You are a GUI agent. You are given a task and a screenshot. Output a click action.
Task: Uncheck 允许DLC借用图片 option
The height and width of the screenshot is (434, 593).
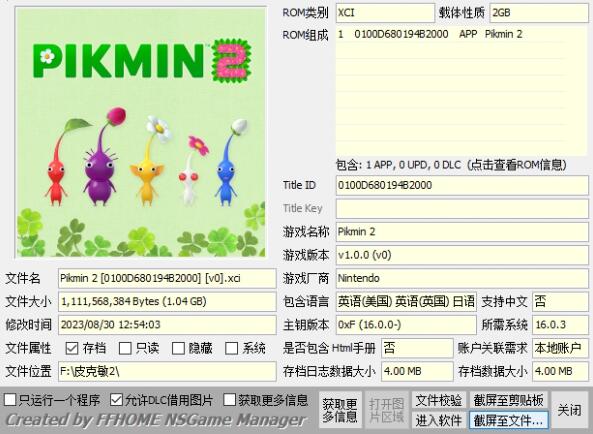116,400
